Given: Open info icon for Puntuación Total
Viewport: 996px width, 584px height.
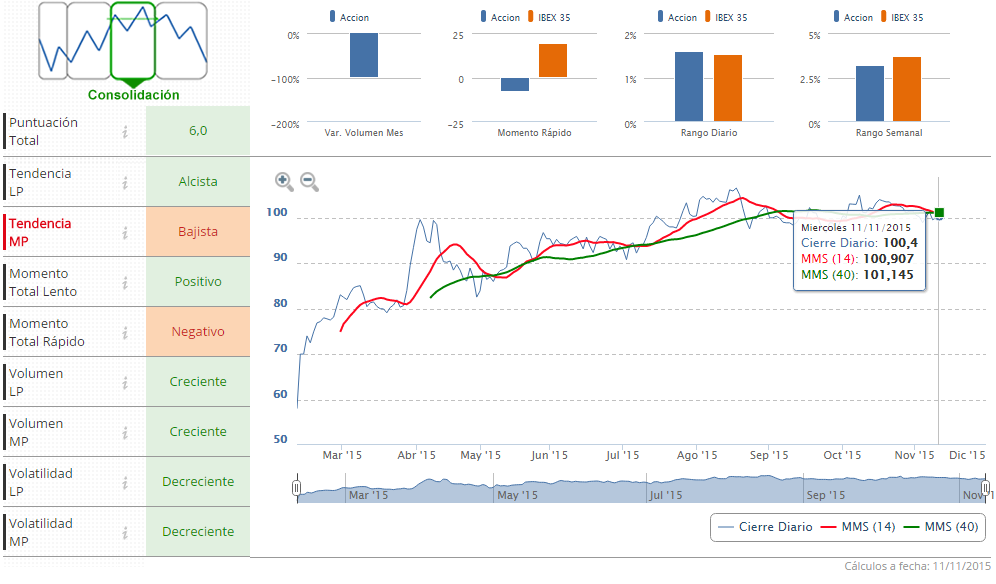Looking at the screenshot, I should pyautogui.click(x=125, y=132).
